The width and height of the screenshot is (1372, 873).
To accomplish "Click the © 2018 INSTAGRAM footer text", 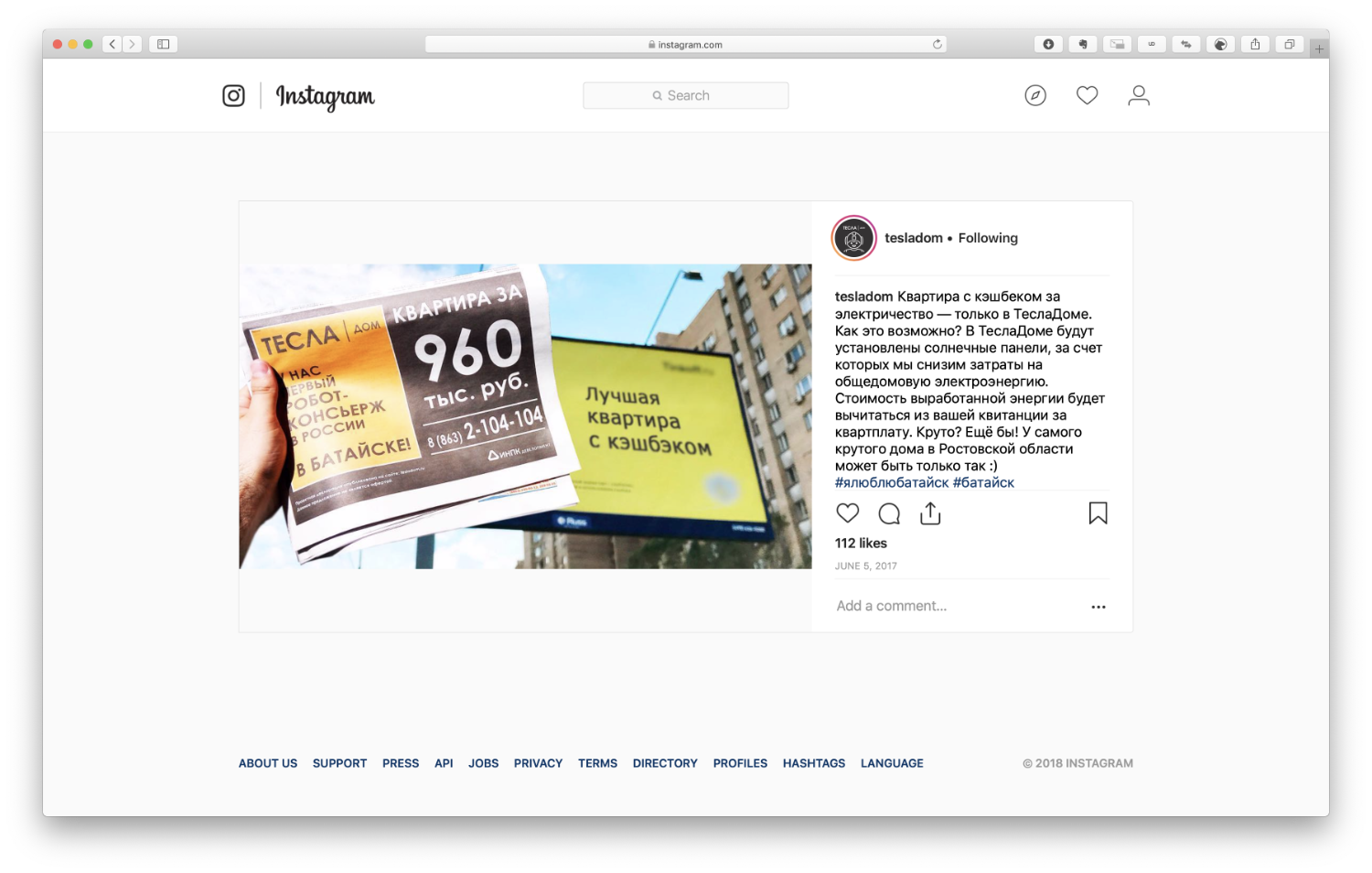I will pyautogui.click(x=1077, y=763).
